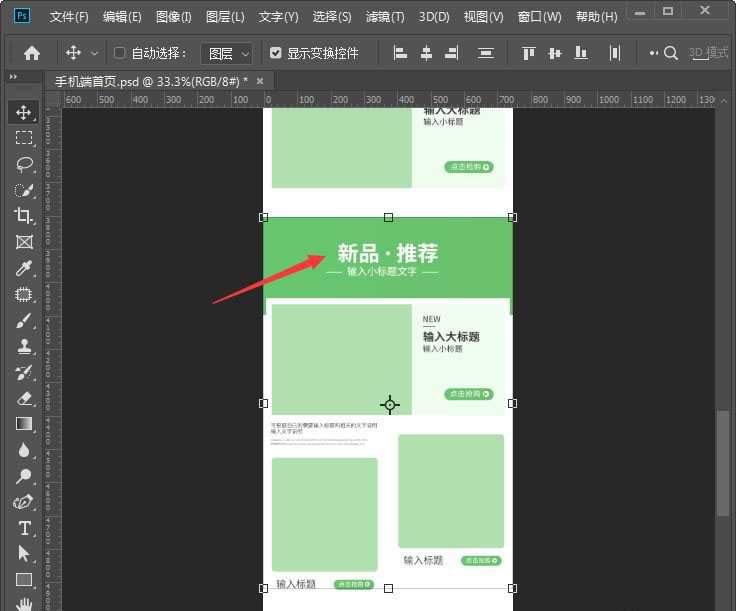
Task: Choose the Brush tool
Action: click(x=24, y=320)
